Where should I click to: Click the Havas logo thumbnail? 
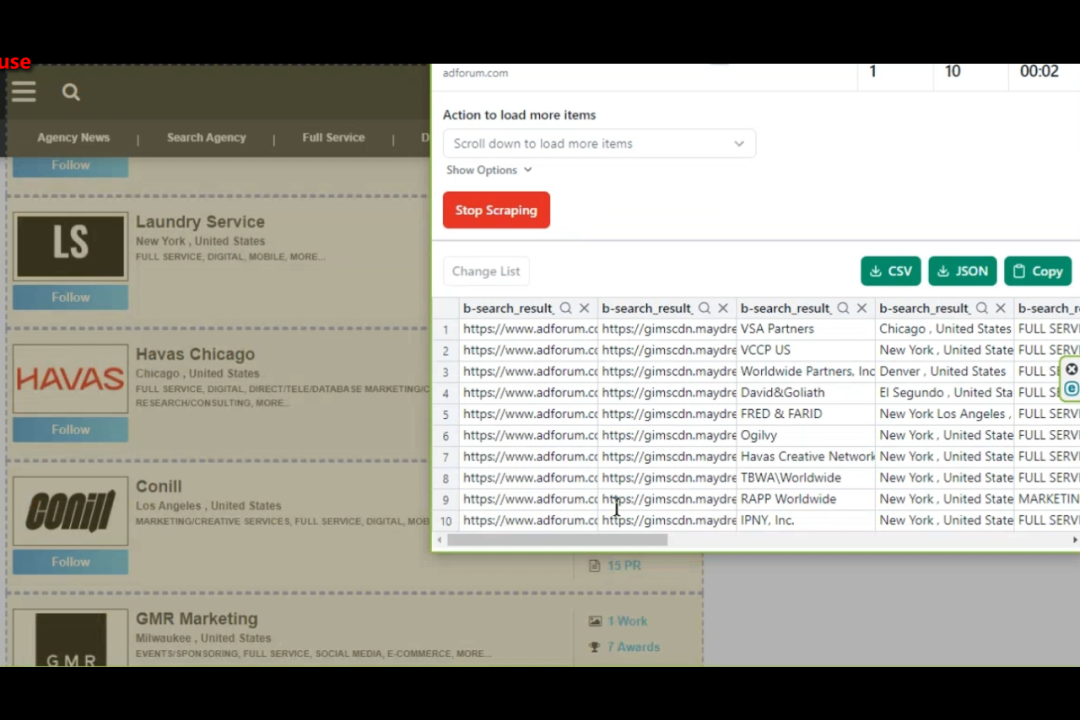click(70, 378)
